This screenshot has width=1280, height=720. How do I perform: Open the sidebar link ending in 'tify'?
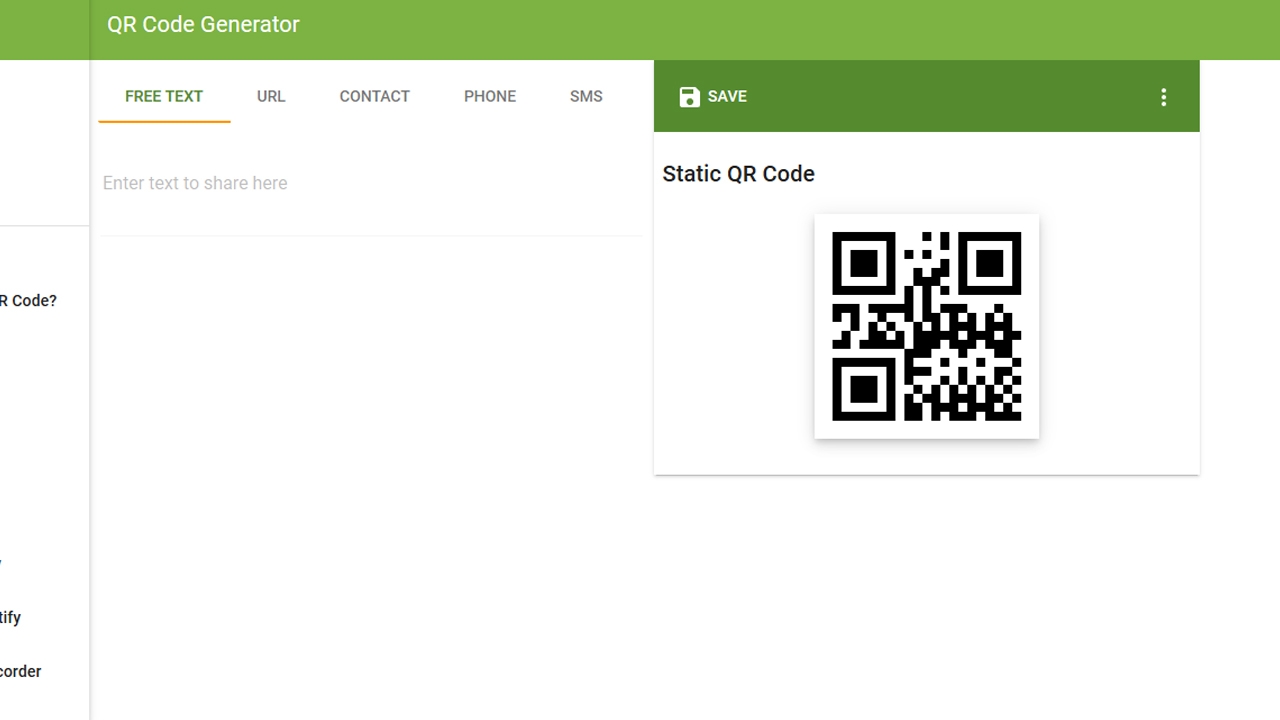pyautogui.click(x=10, y=618)
